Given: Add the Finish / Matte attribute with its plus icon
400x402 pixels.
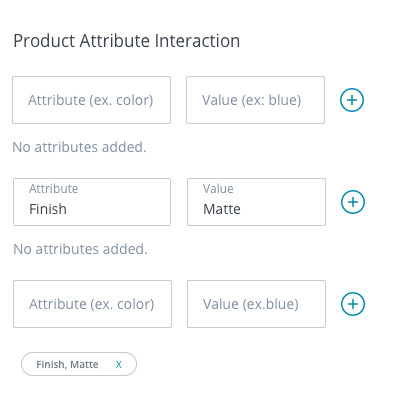Looking at the screenshot, I should point(353,202).
